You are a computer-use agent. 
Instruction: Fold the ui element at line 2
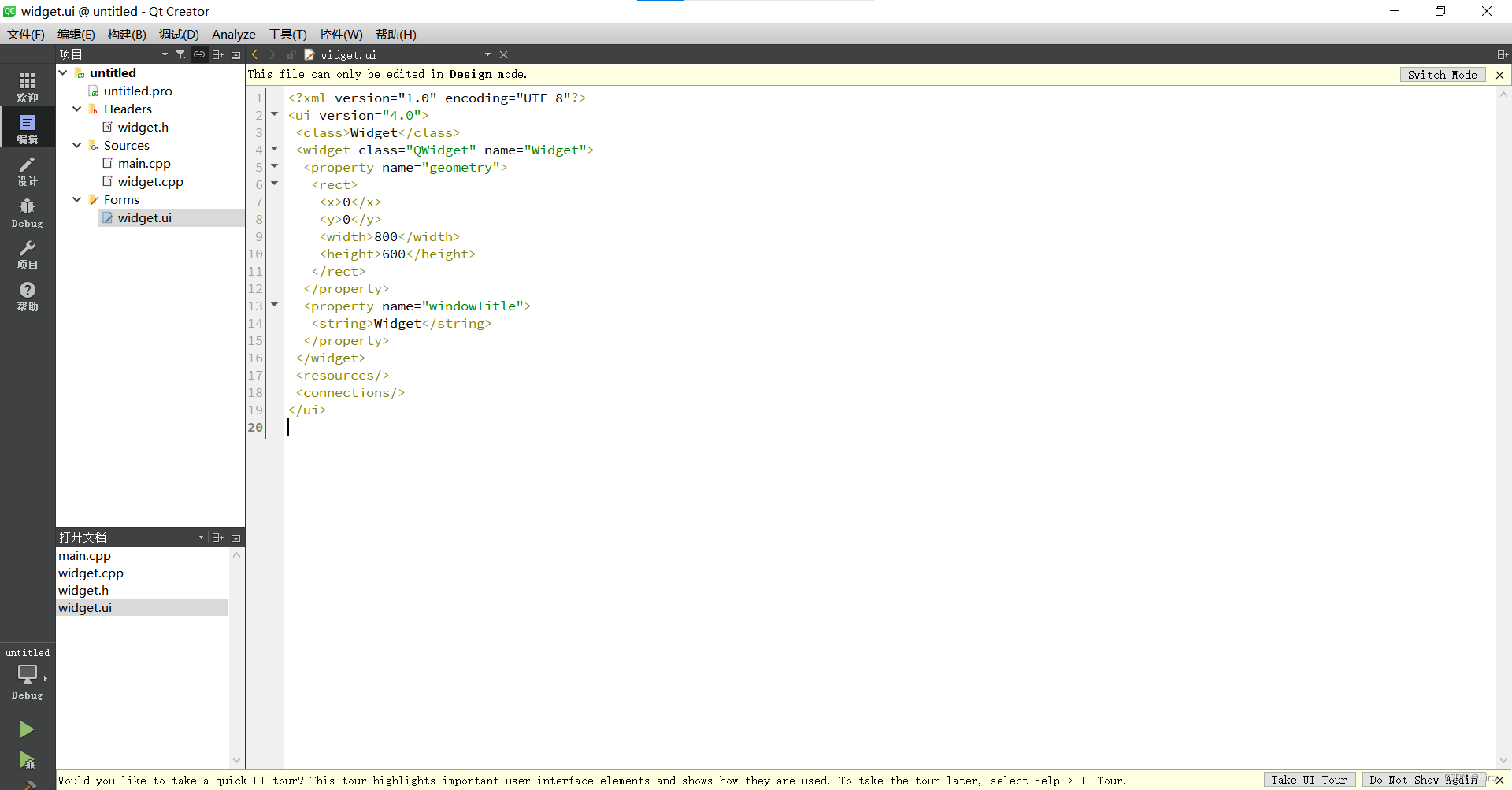pos(275,114)
